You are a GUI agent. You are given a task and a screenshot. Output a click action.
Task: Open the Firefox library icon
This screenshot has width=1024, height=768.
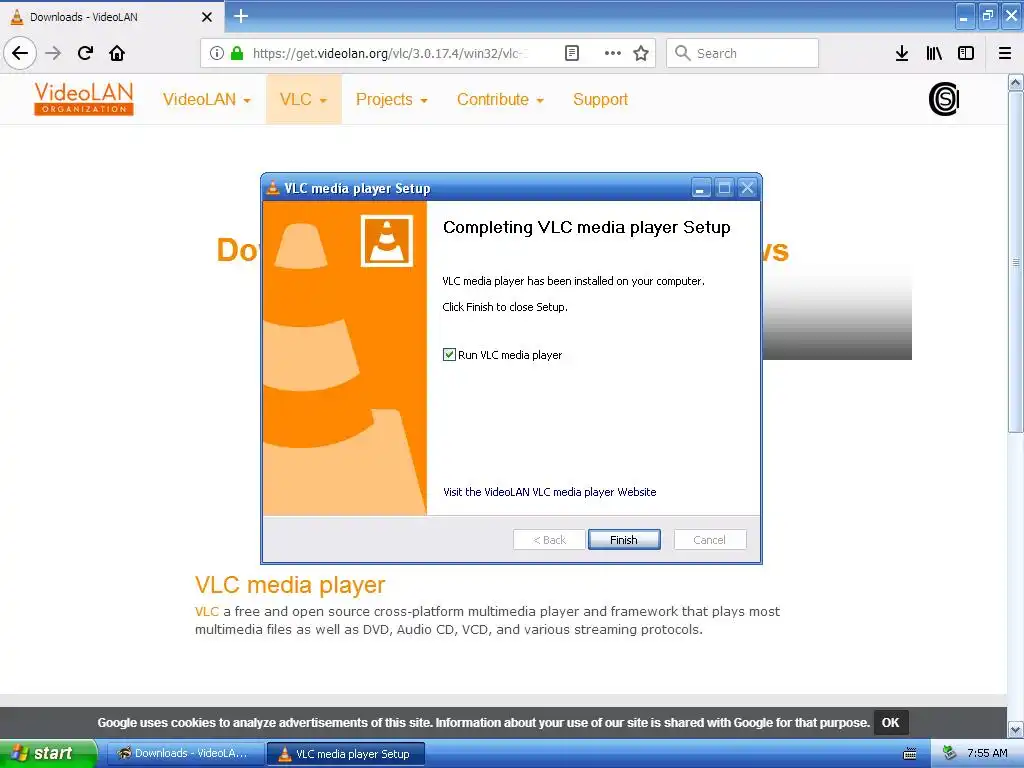(934, 53)
